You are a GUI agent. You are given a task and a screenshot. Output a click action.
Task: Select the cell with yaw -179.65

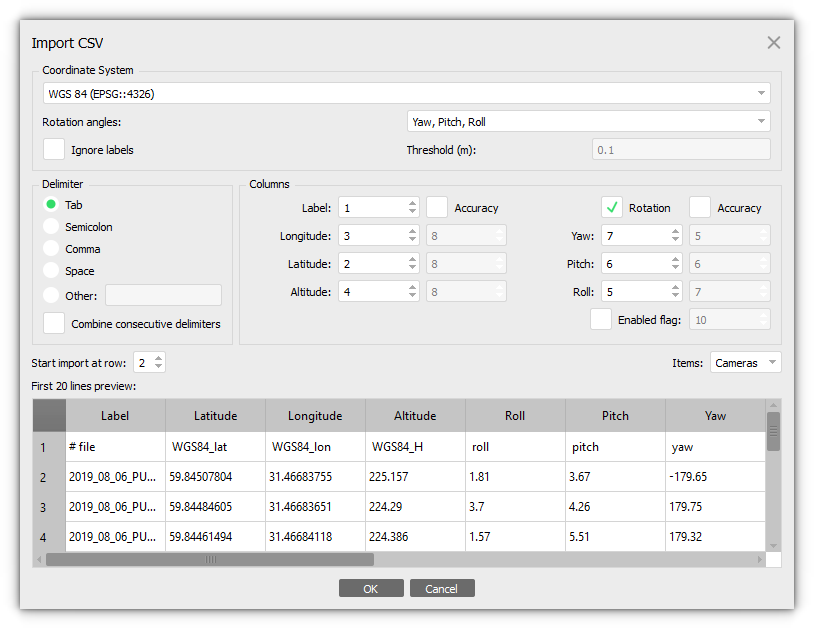[x=715, y=476]
